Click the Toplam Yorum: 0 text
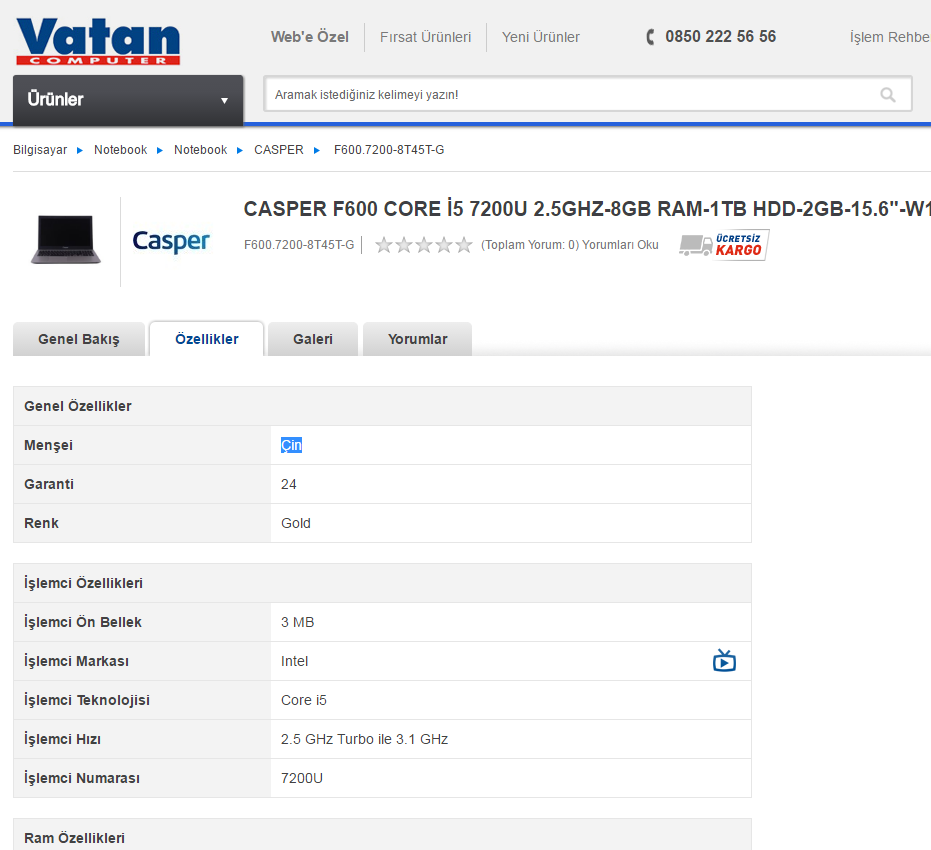Viewport: 931px width, 850px height. click(530, 245)
